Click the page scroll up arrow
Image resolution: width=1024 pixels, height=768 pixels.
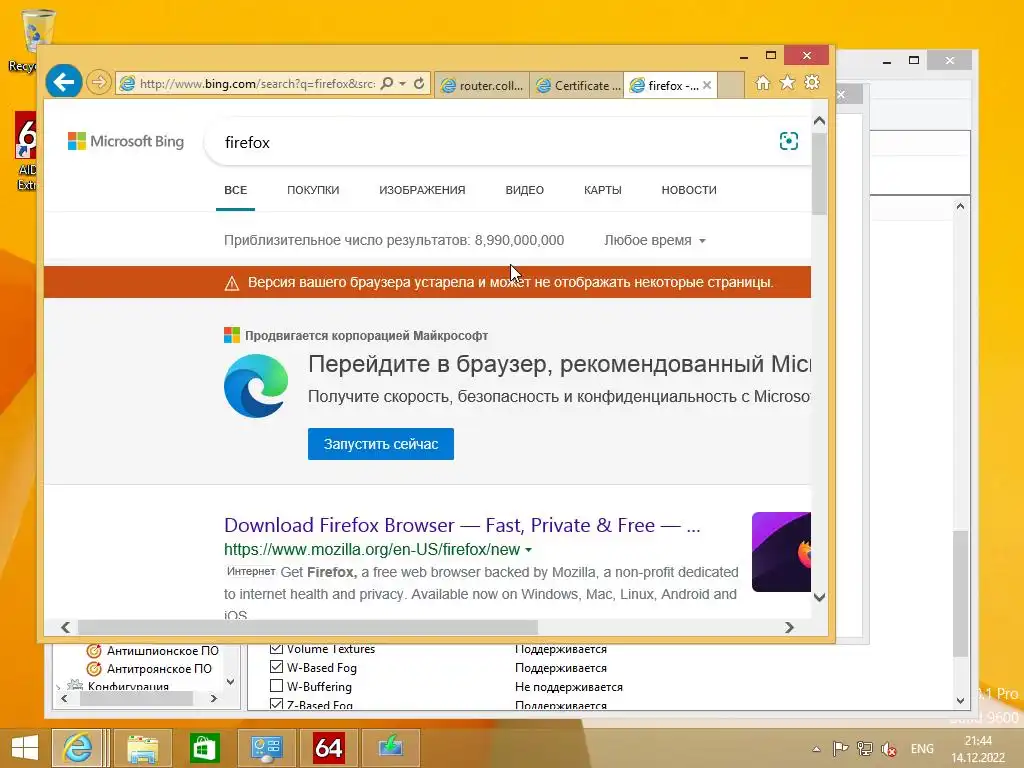(819, 121)
